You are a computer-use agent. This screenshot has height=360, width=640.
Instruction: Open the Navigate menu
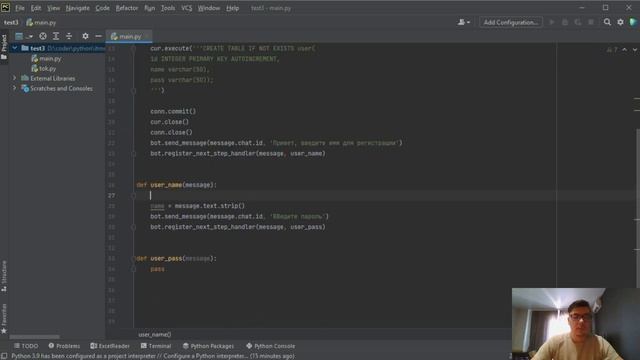click(78, 8)
